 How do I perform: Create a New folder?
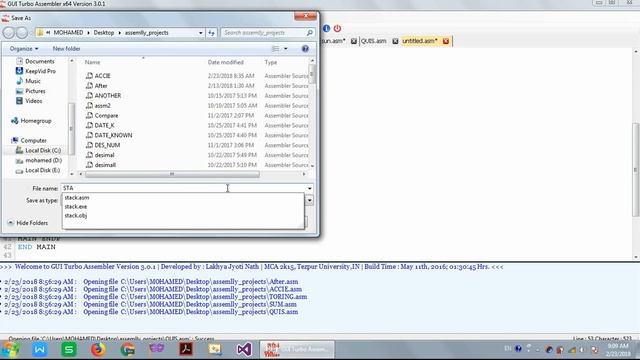coord(66,49)
